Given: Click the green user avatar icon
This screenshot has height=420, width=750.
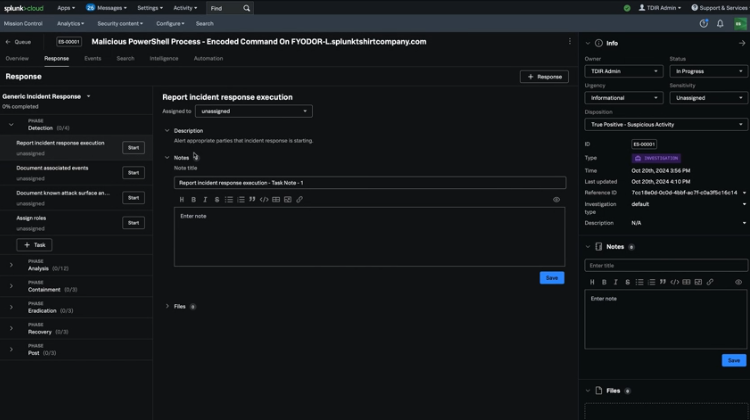Looking at the screenshot, I should [740, 23].
